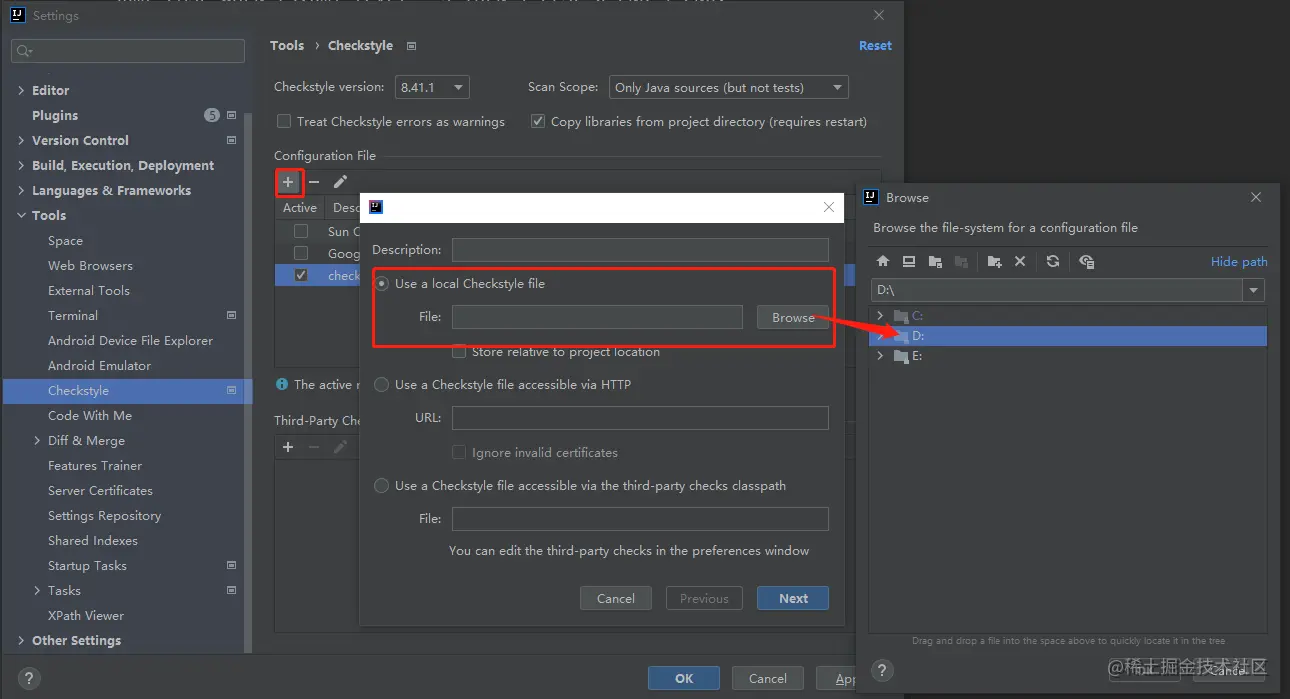This screenshot has width=1290, height=699.
Task: Add a third-party check with plus icon
Action: pyautogui.click(x=288, y=447)
